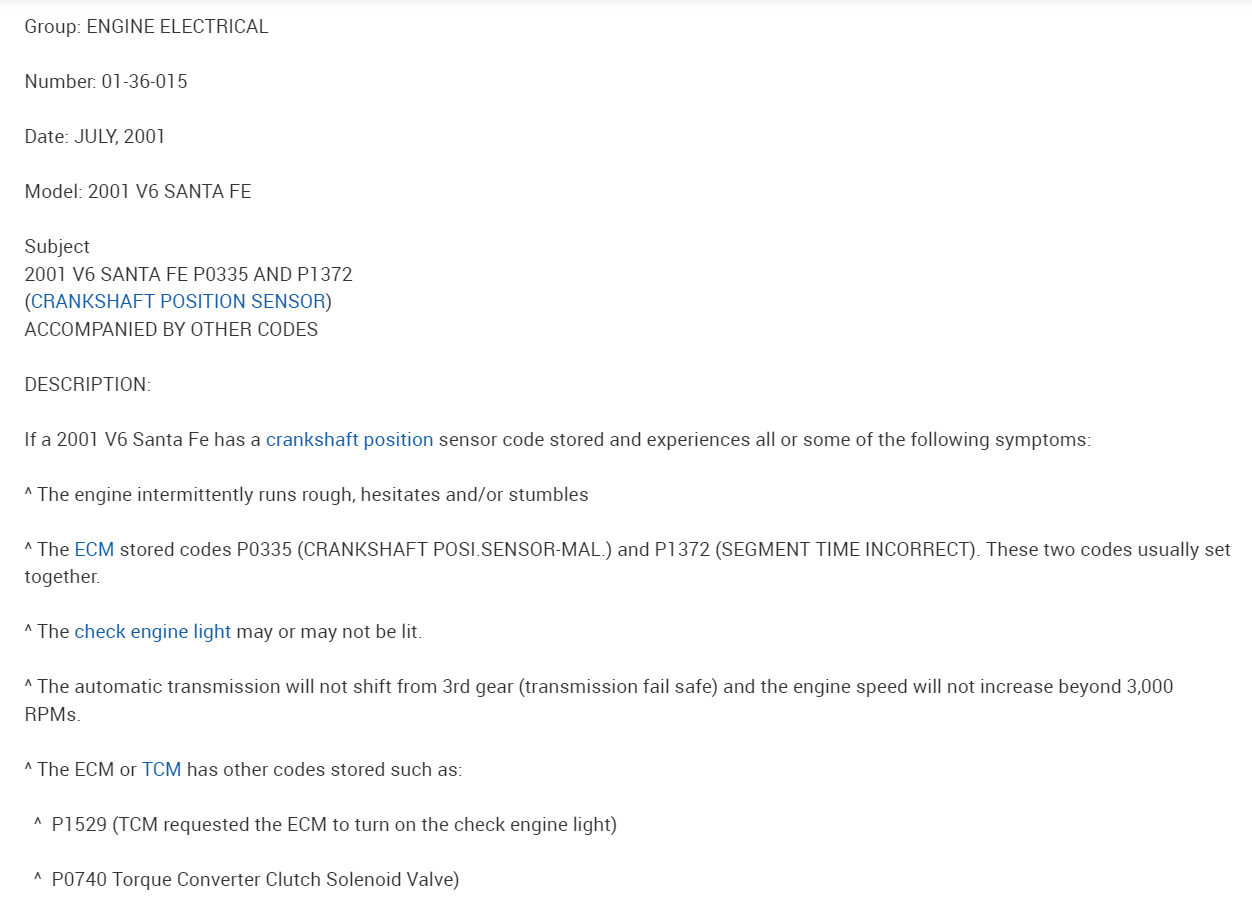
Task: Click the P1529 code text
Action: 79,825
